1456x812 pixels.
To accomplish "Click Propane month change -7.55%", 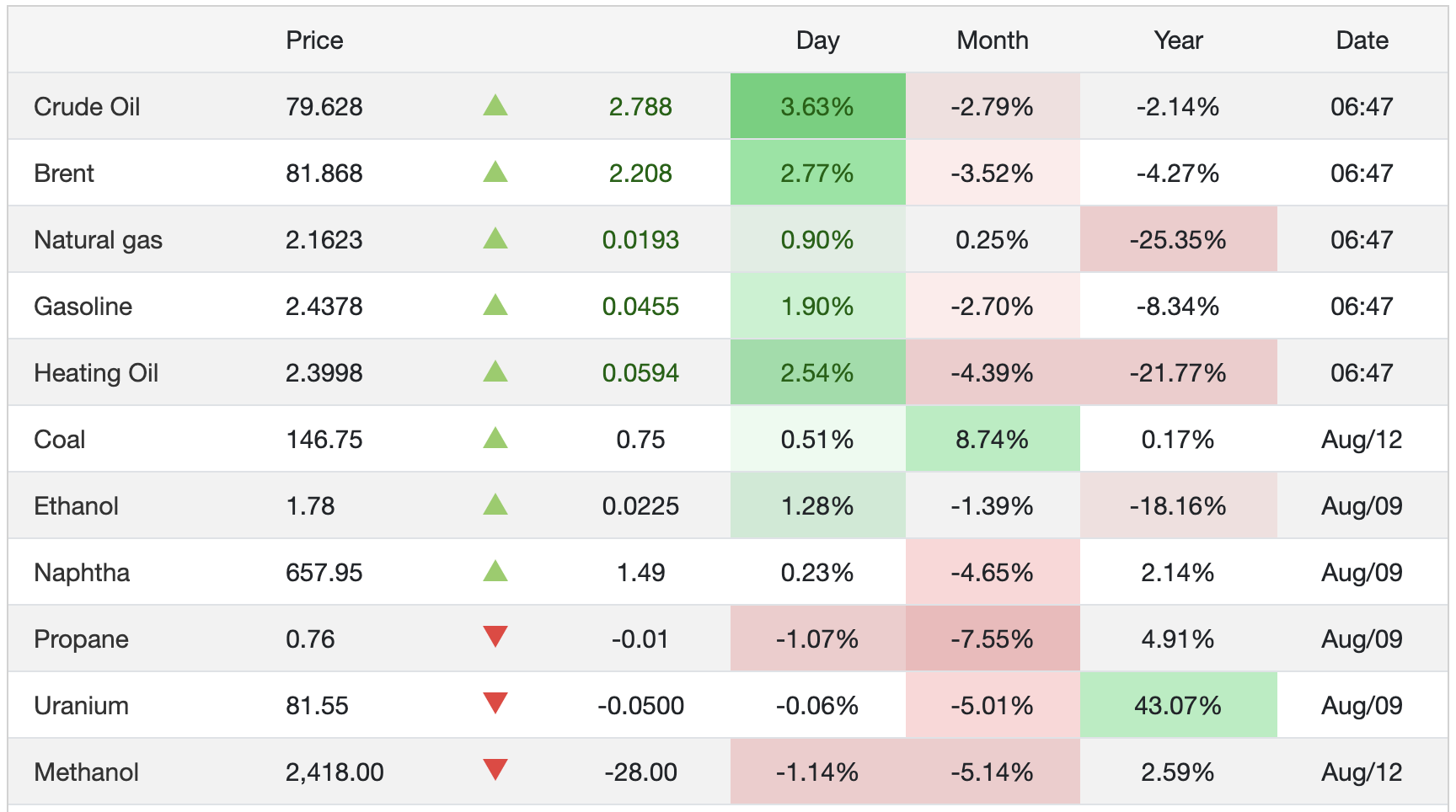I will (993, 639).
